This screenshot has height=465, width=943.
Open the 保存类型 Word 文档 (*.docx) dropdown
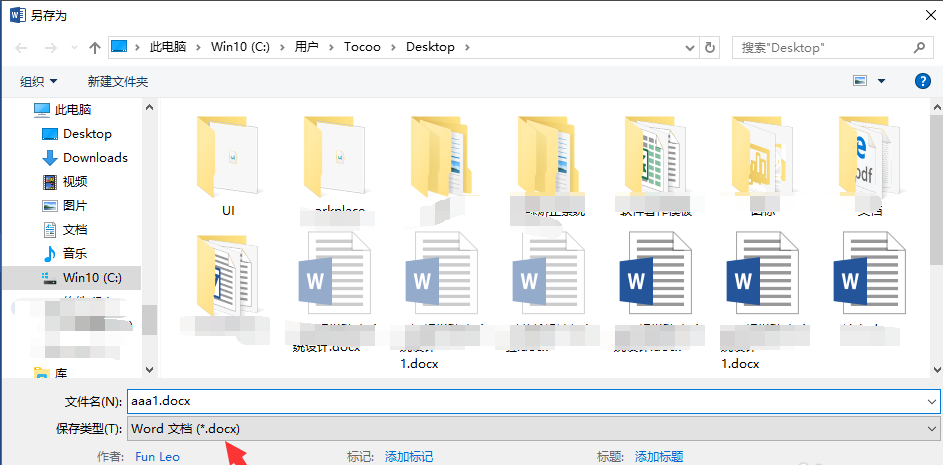pyautogui.click(x=533, y=430)
